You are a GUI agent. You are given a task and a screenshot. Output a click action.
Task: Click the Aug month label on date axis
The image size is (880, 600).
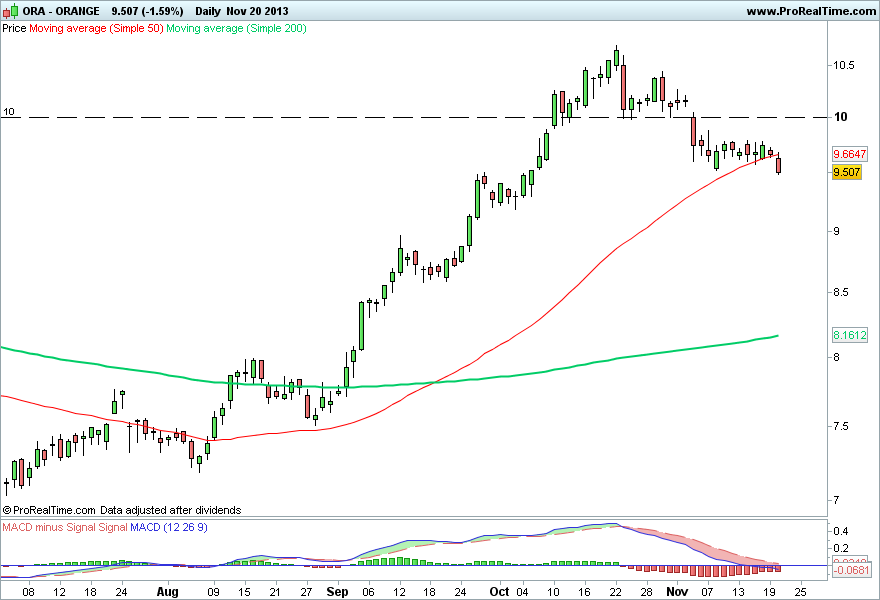click(167, 592)
